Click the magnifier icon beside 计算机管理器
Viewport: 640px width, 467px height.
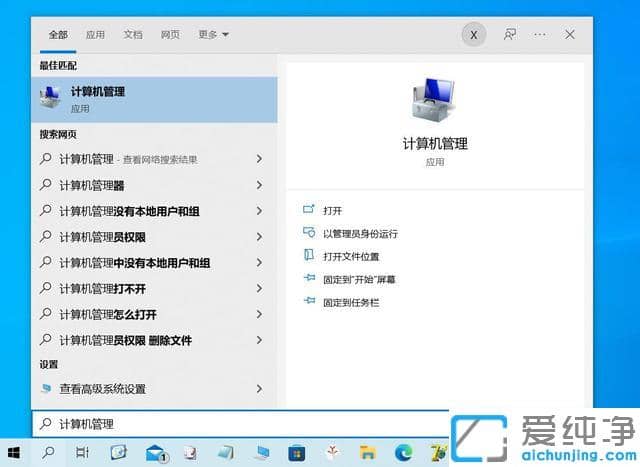[46, 185]
